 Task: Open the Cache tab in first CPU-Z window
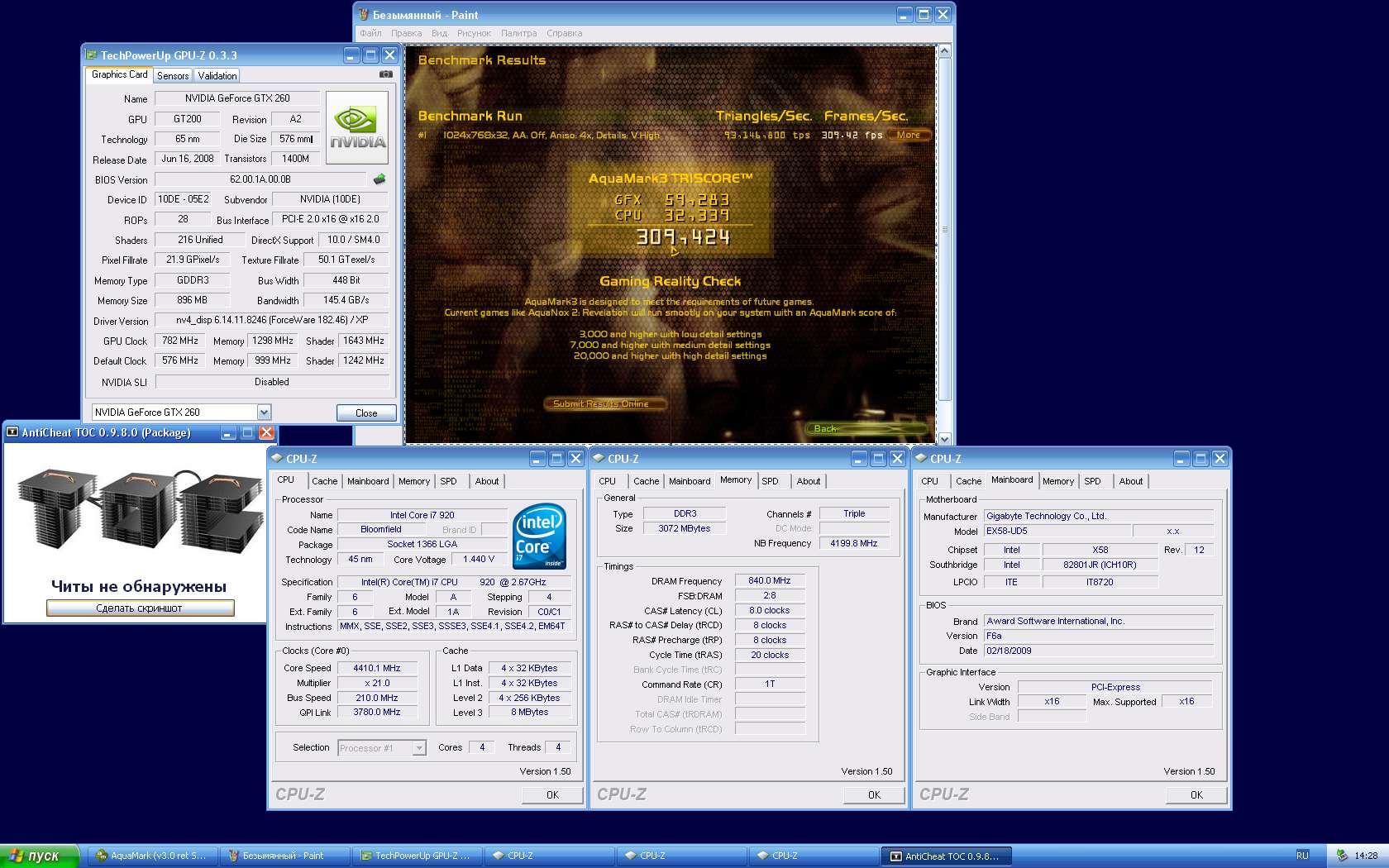tap(324, 481)
